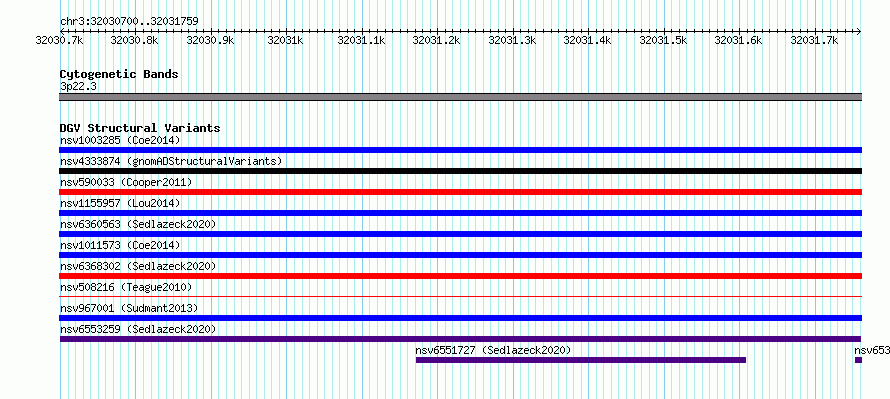
Task: Click the nsv508216 (Teague2010) label
Action: point(126,287)
